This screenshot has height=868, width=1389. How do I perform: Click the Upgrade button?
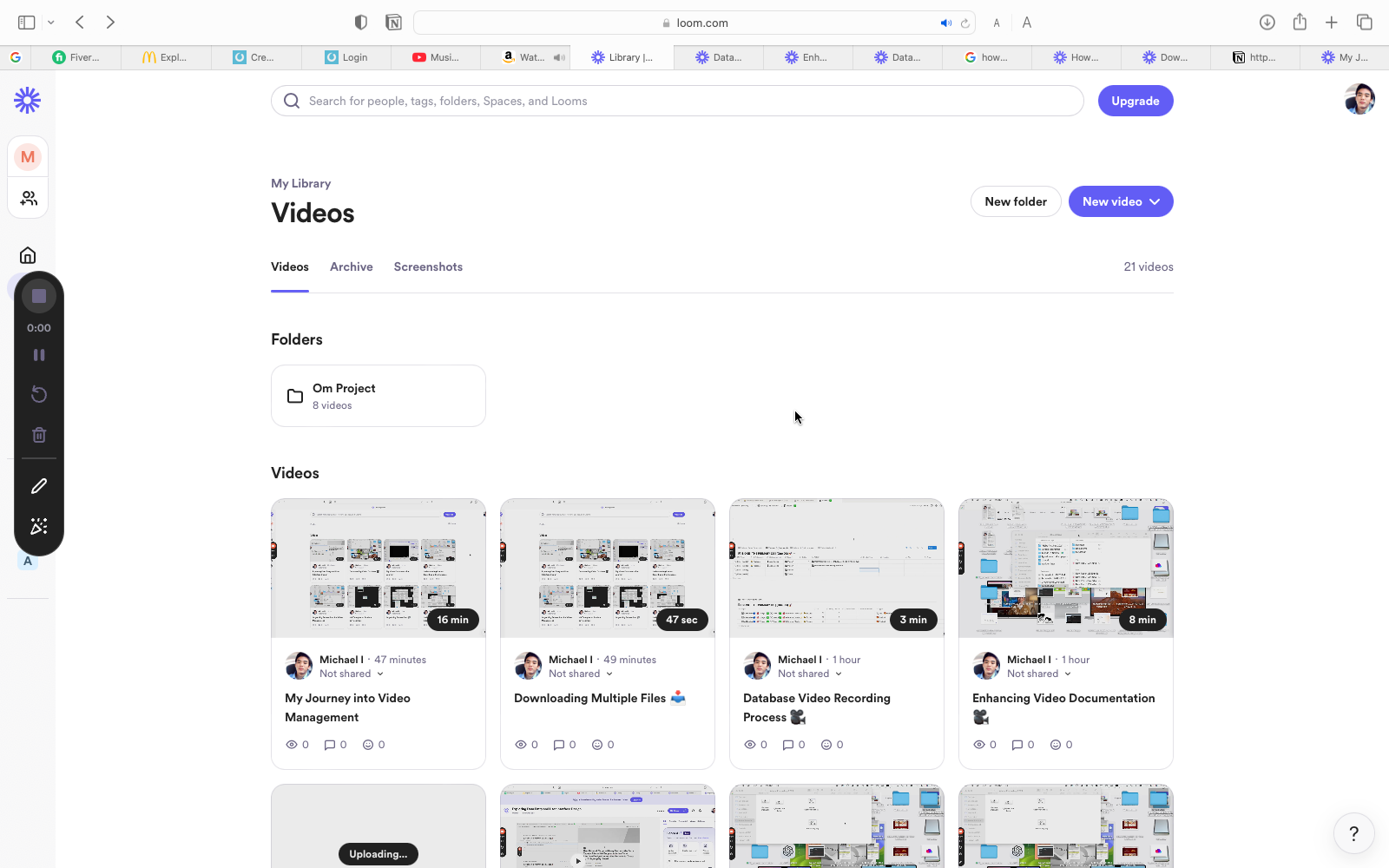tap(1136, 101)
